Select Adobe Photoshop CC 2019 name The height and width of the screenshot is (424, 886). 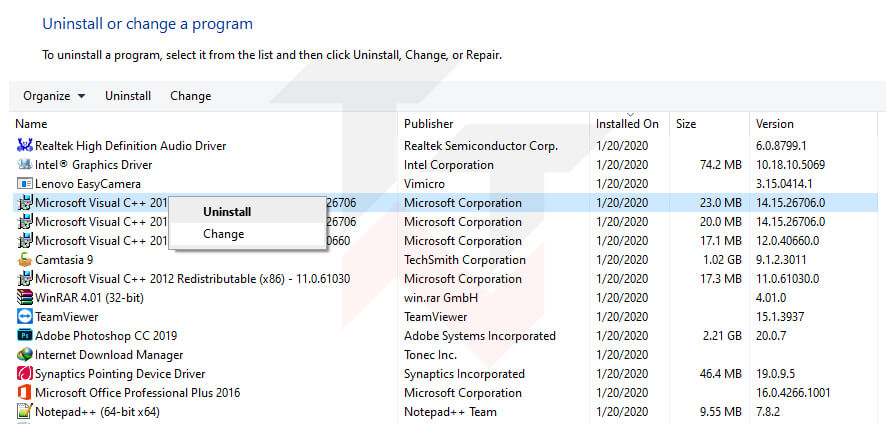(x=106, y=336)
